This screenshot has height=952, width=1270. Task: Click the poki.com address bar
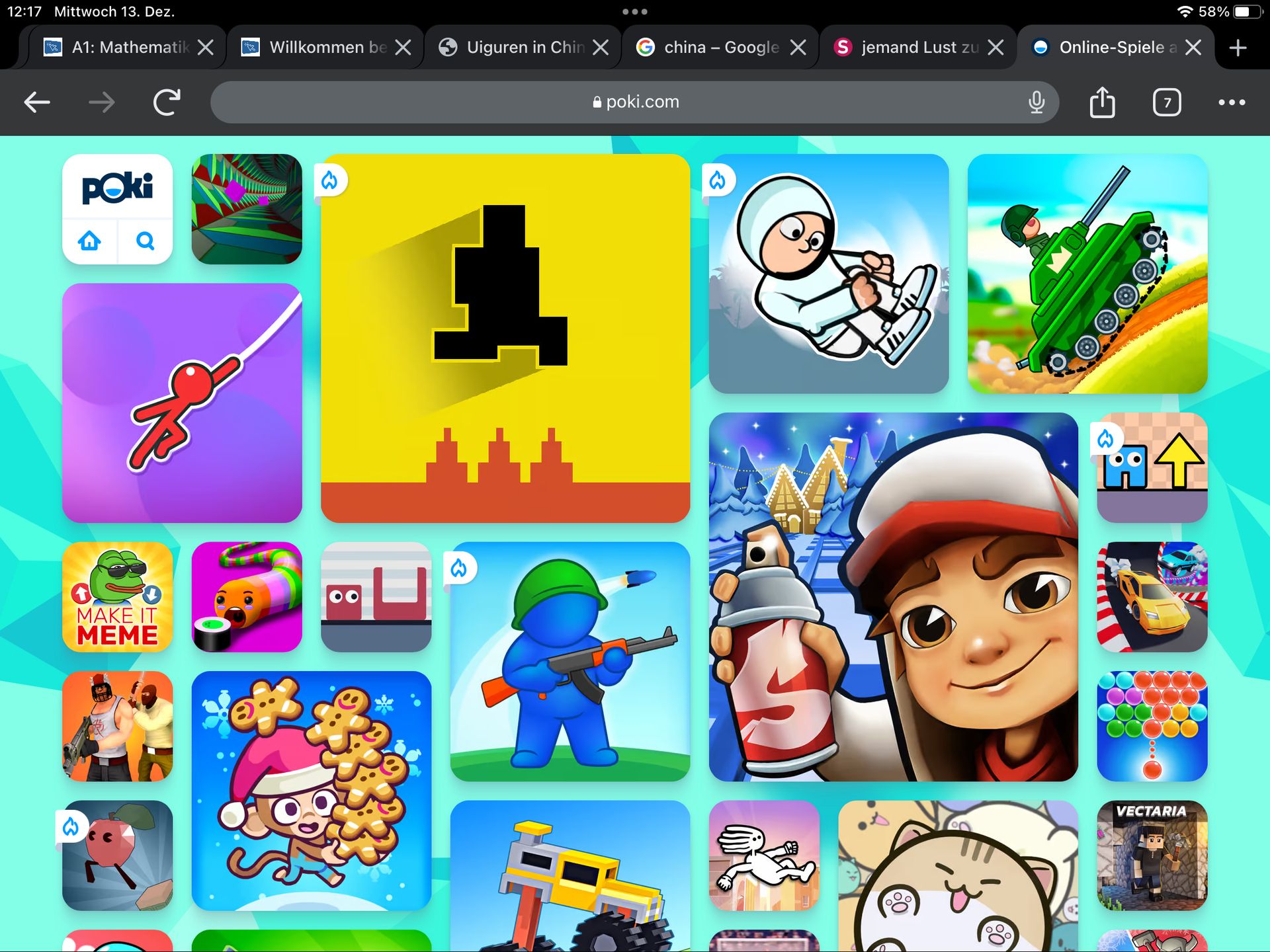pyautogui.click(x=635, y=102)
